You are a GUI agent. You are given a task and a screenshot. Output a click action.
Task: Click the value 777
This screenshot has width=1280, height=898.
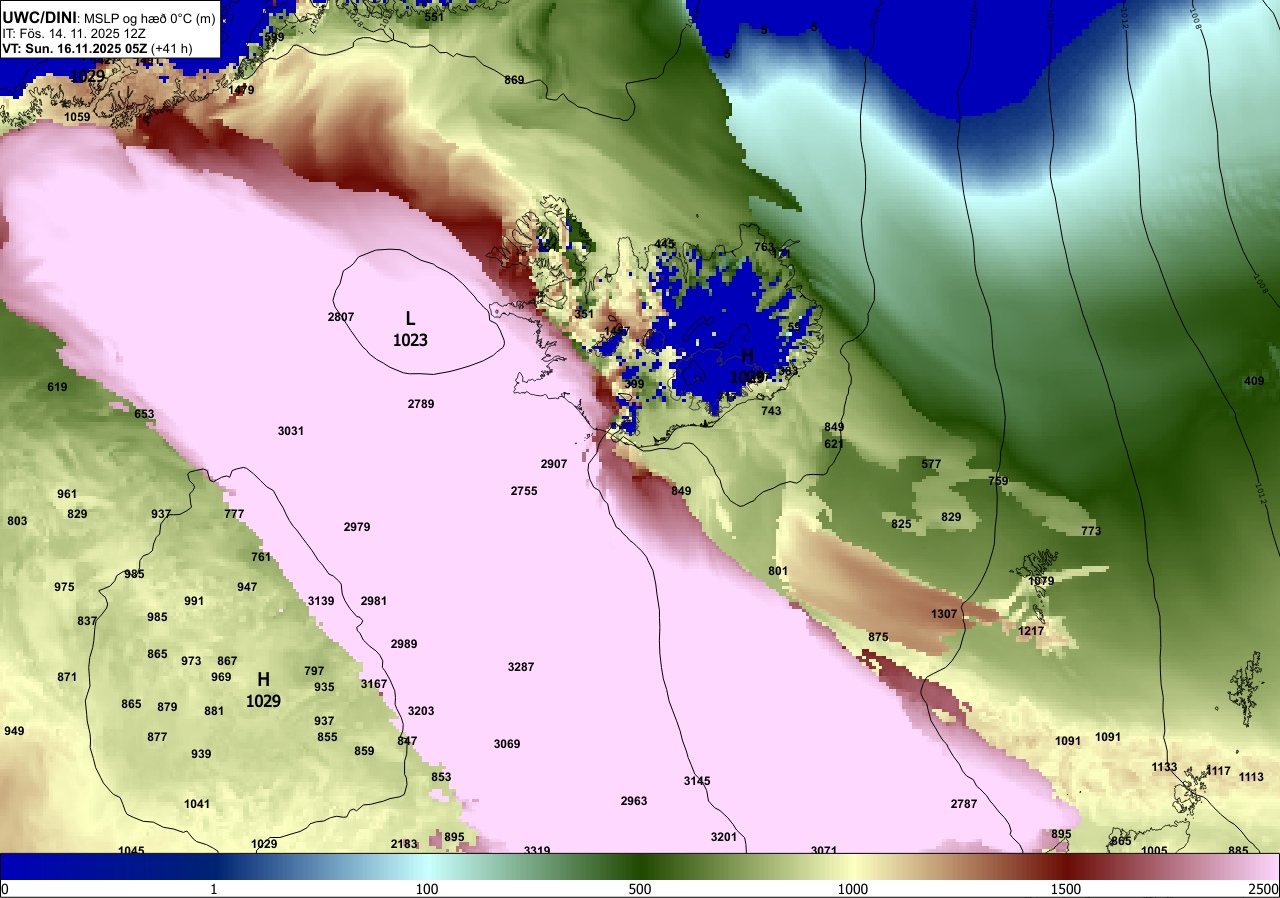tap(234, 514)
